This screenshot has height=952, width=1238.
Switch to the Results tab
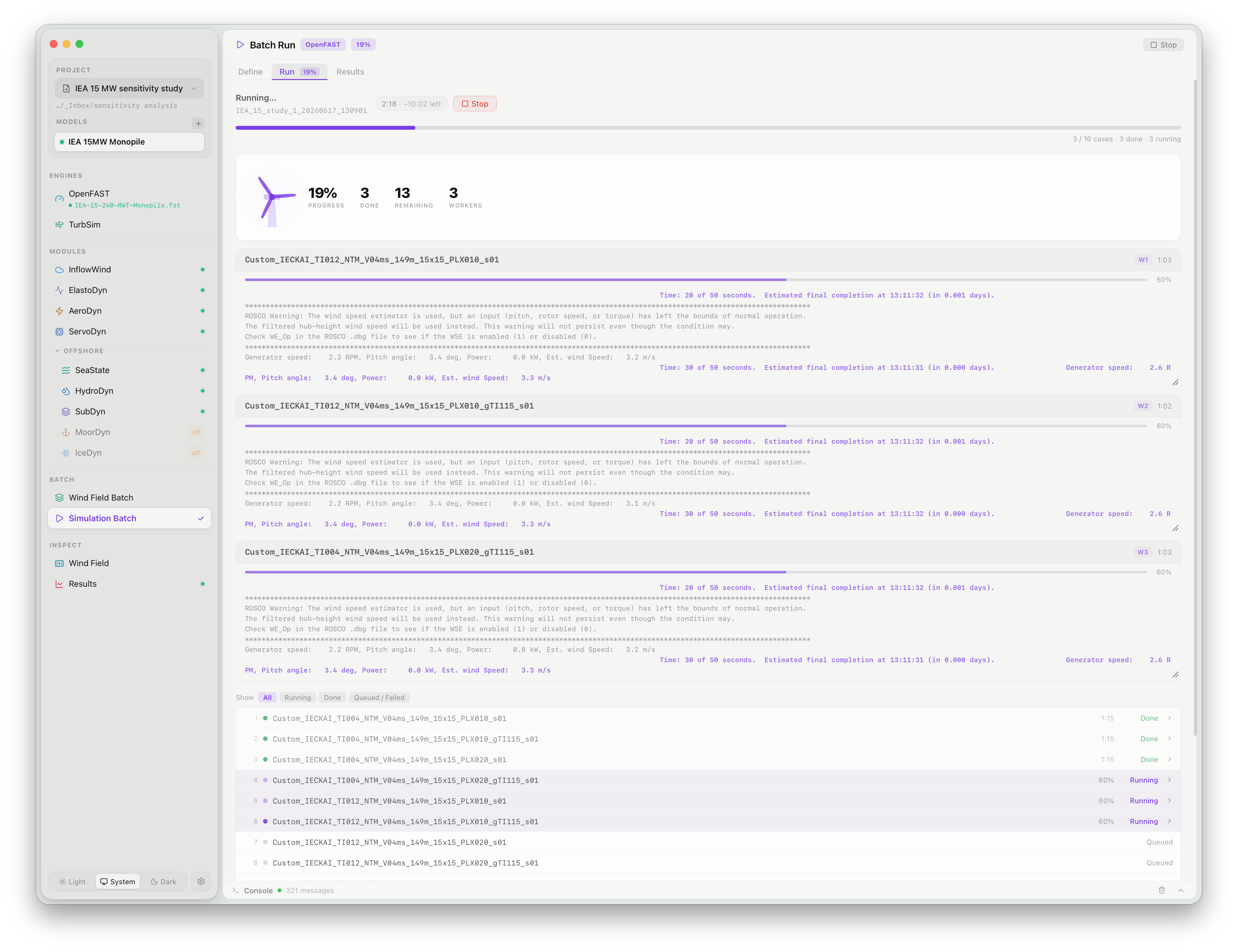(x=350, y=72)
